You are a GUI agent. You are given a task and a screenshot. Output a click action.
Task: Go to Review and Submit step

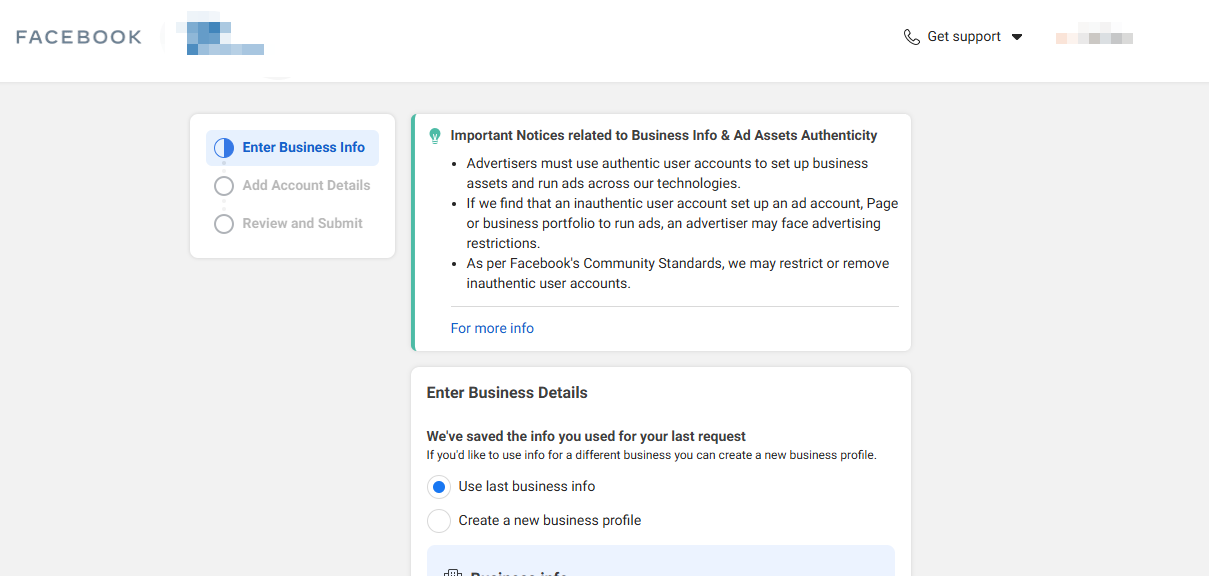tap(302, 224)
